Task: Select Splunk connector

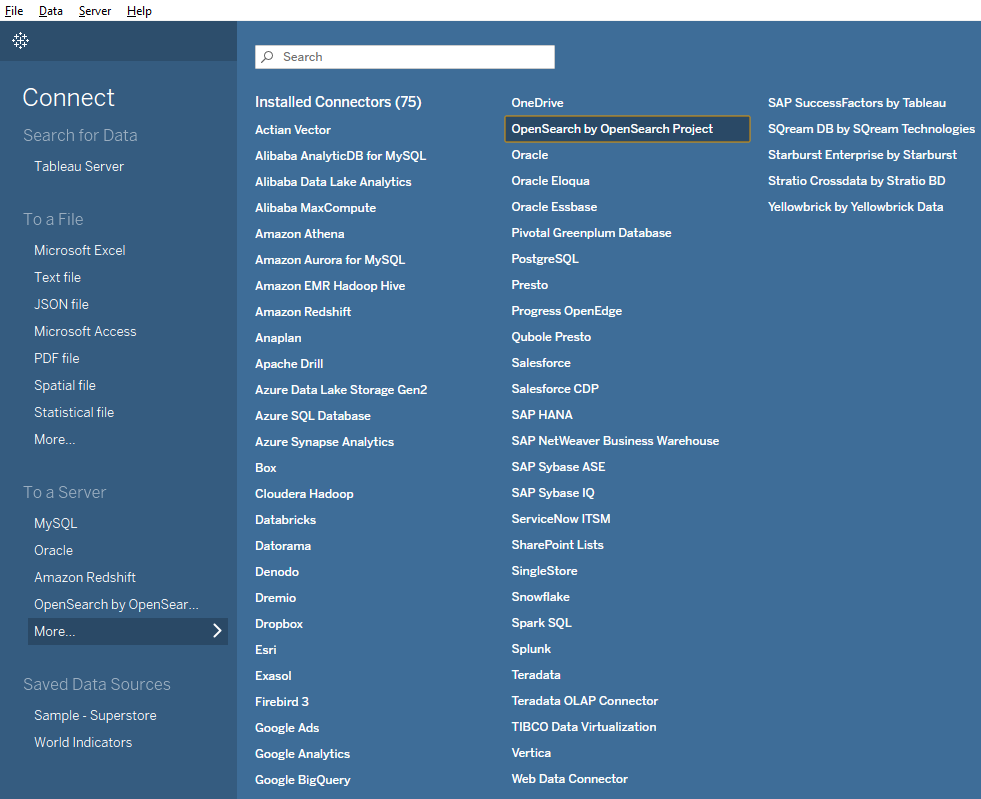Action: (531, 649)
